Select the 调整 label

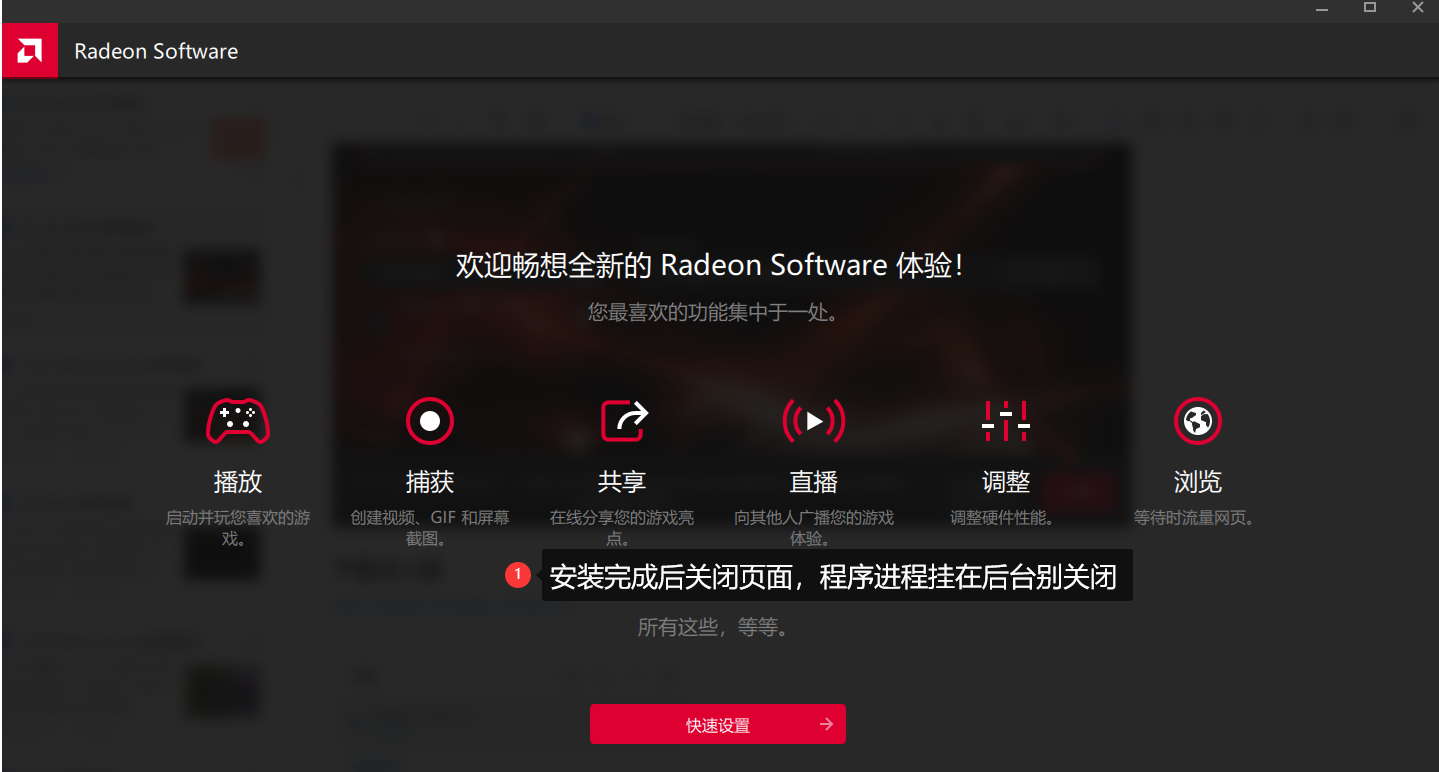pos(1006,482)
